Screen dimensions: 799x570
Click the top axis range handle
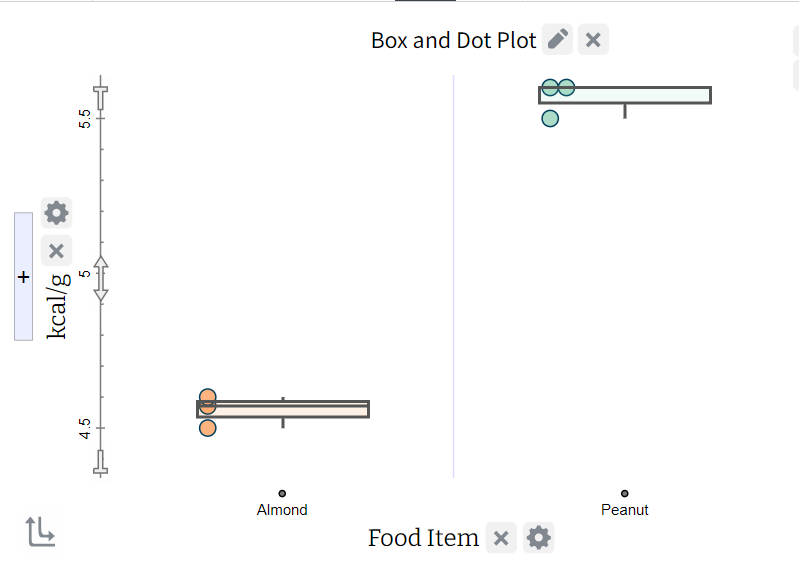coord(101,98)
